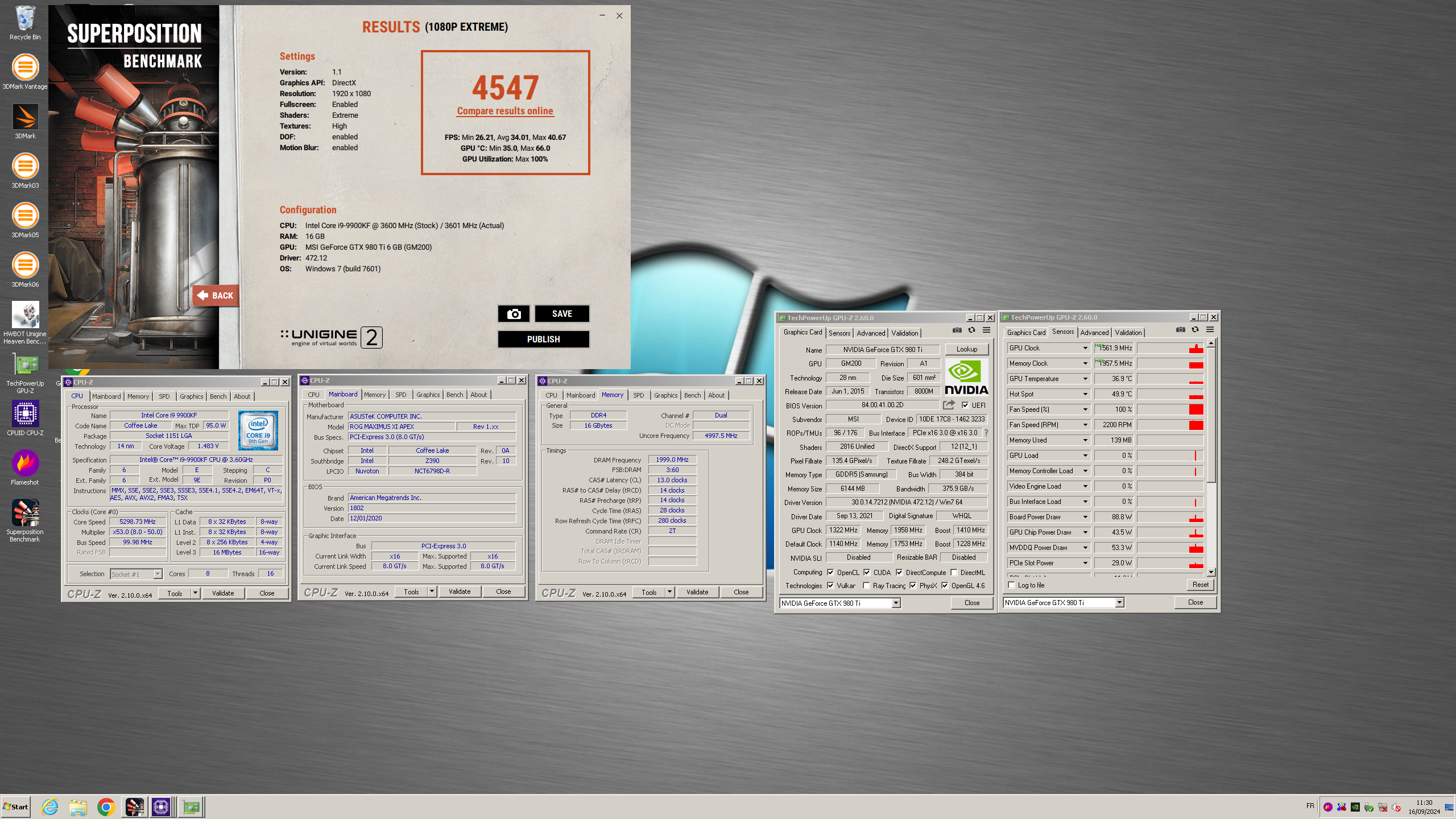Click the BIOS share/export arrow icon in GPU-Z
Image resolution: width=1456 pixels, height=819 pixels.
[x=949, y=405]
